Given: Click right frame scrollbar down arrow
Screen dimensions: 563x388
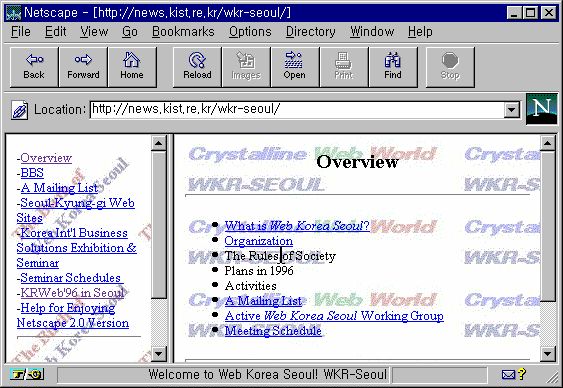Looking at the screenshot, I should point(548,354).
